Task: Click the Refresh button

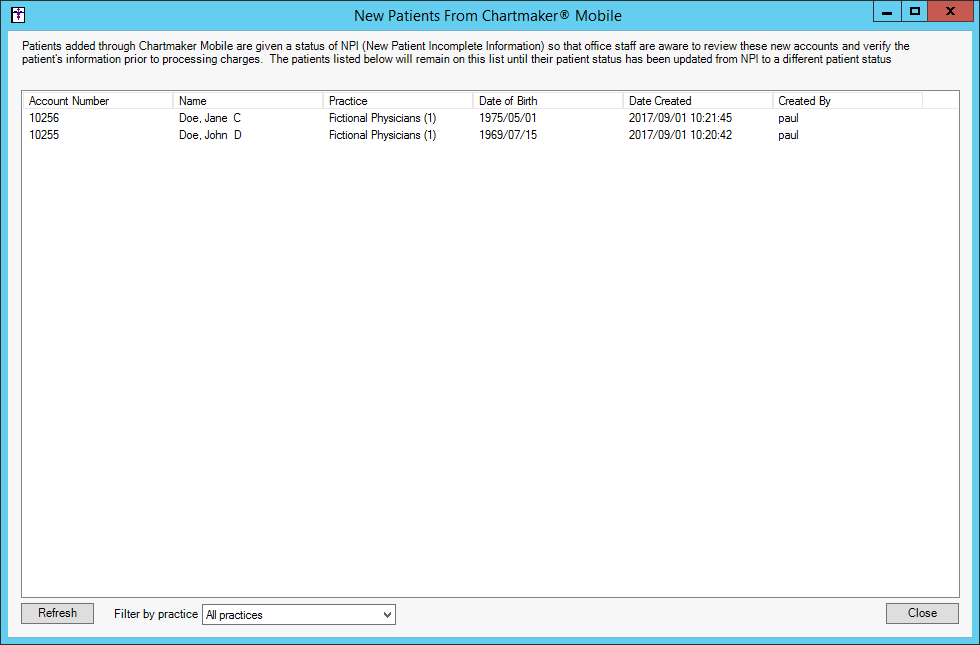Action: click(x=58, y=613)
